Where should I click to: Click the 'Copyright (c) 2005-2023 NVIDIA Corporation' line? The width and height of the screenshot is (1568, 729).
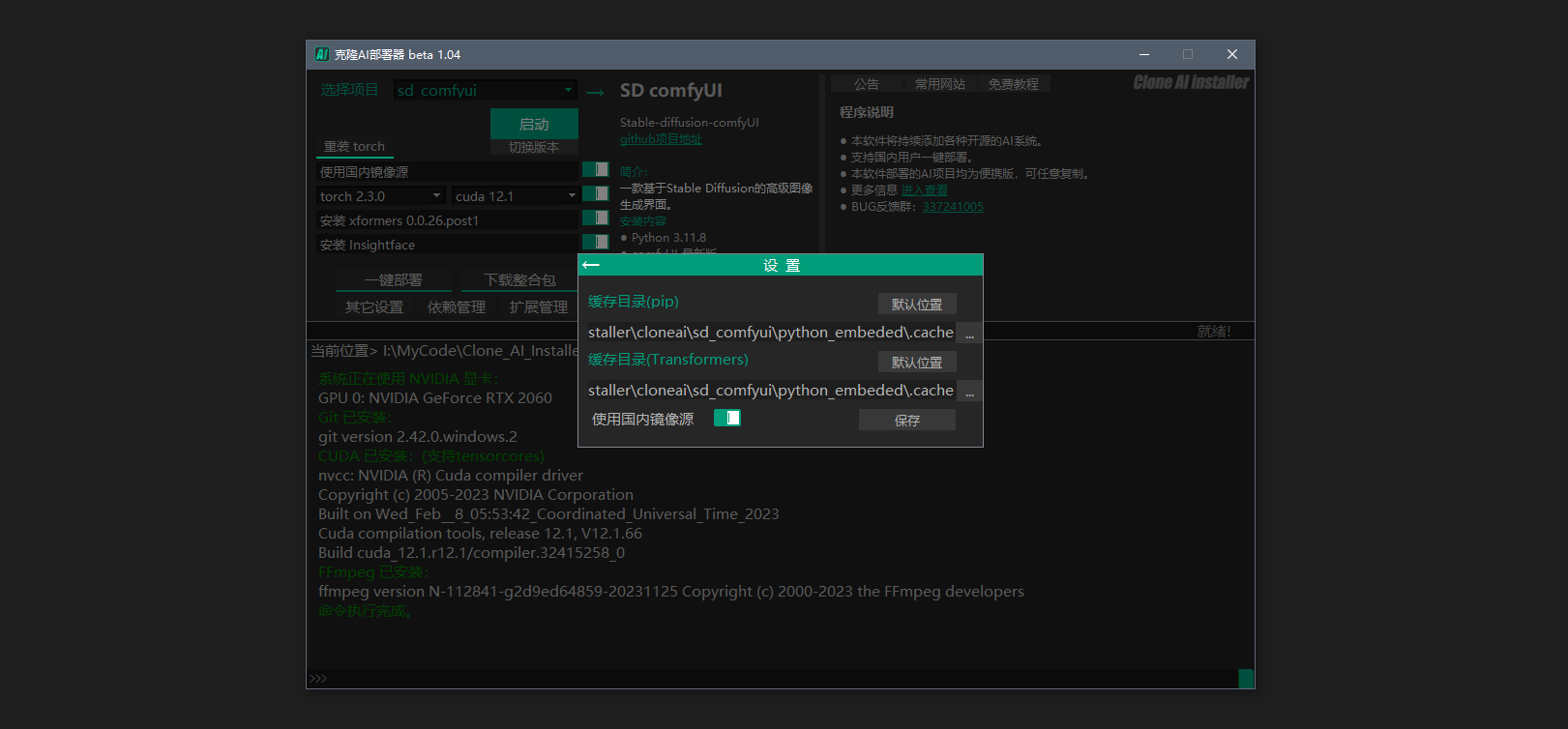(x=476, y=495)
